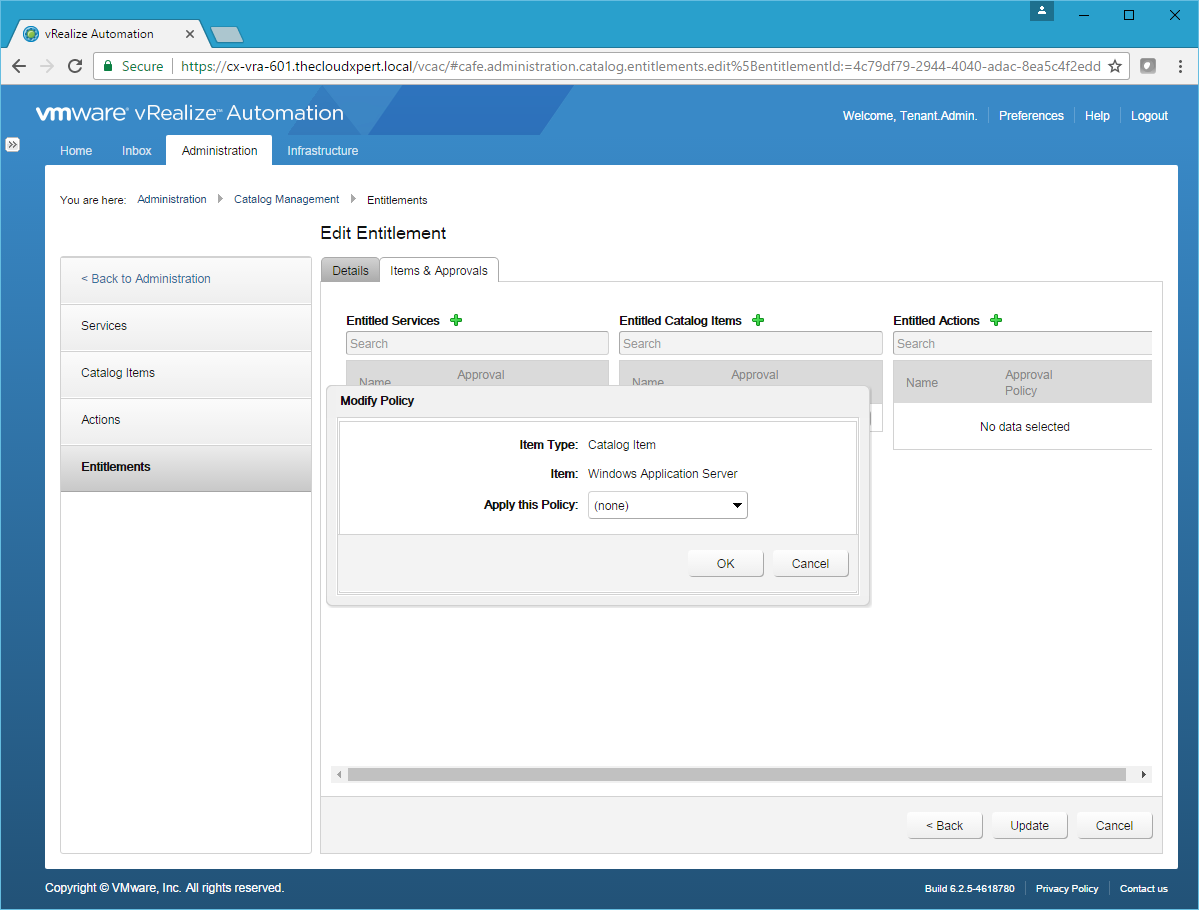Click the plus icon for Entitled Actions
Viewport: 1199px width, 910px height.
(x=996, y=321)
